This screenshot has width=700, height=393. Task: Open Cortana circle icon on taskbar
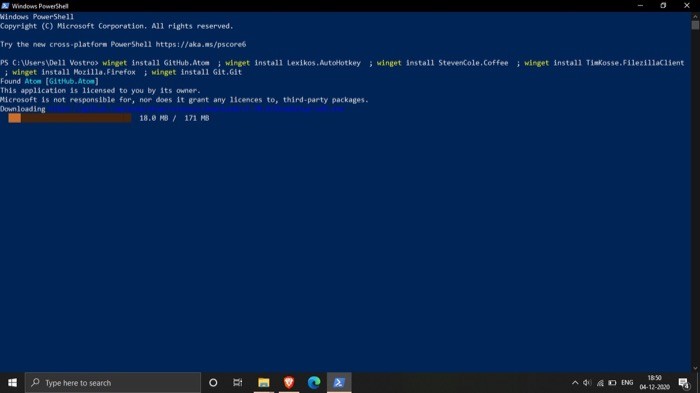pos(213,383)
